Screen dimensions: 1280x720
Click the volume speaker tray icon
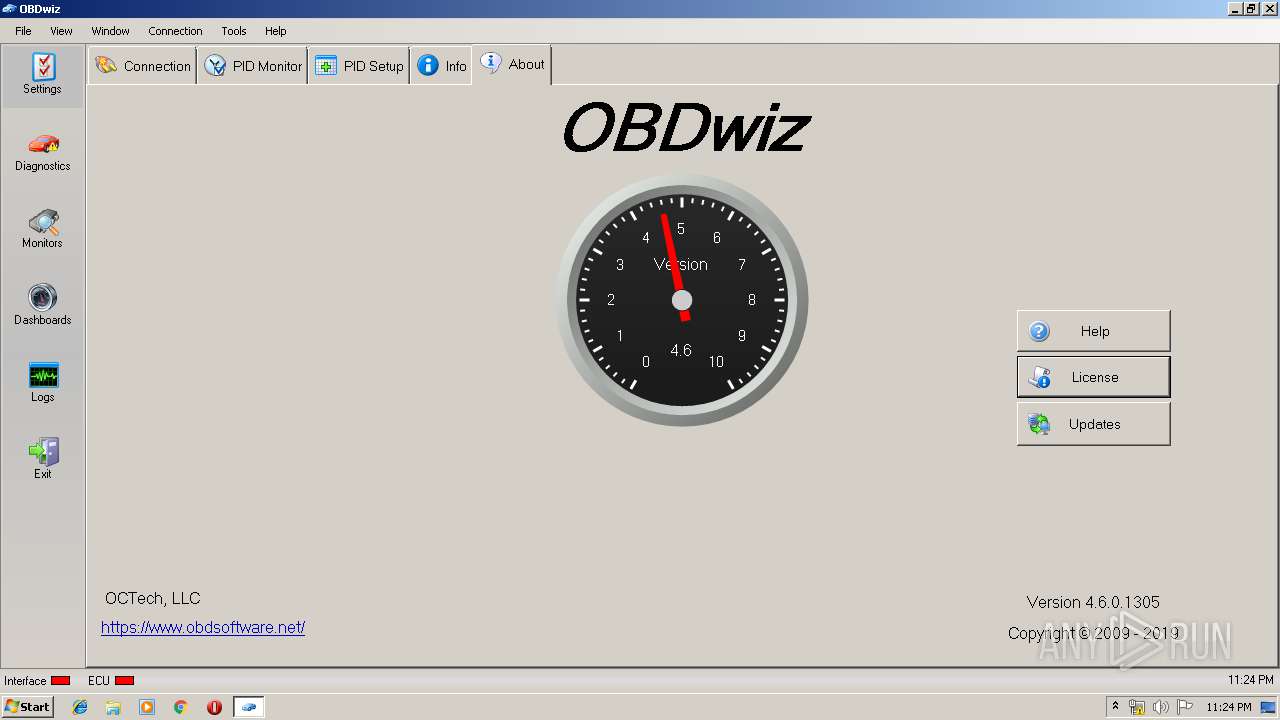1160,707
